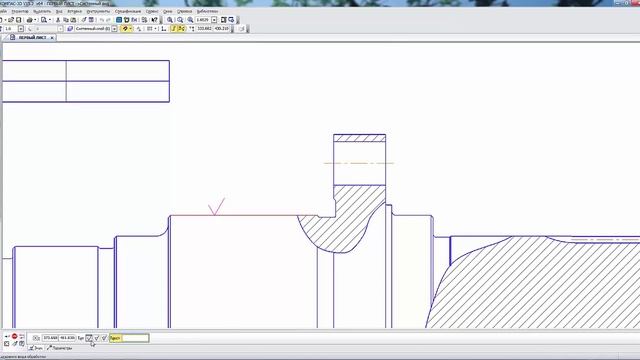640x360 pixels.
Task: Toggle the highlighted ortho drawing mode button
Action: point(173,29)
